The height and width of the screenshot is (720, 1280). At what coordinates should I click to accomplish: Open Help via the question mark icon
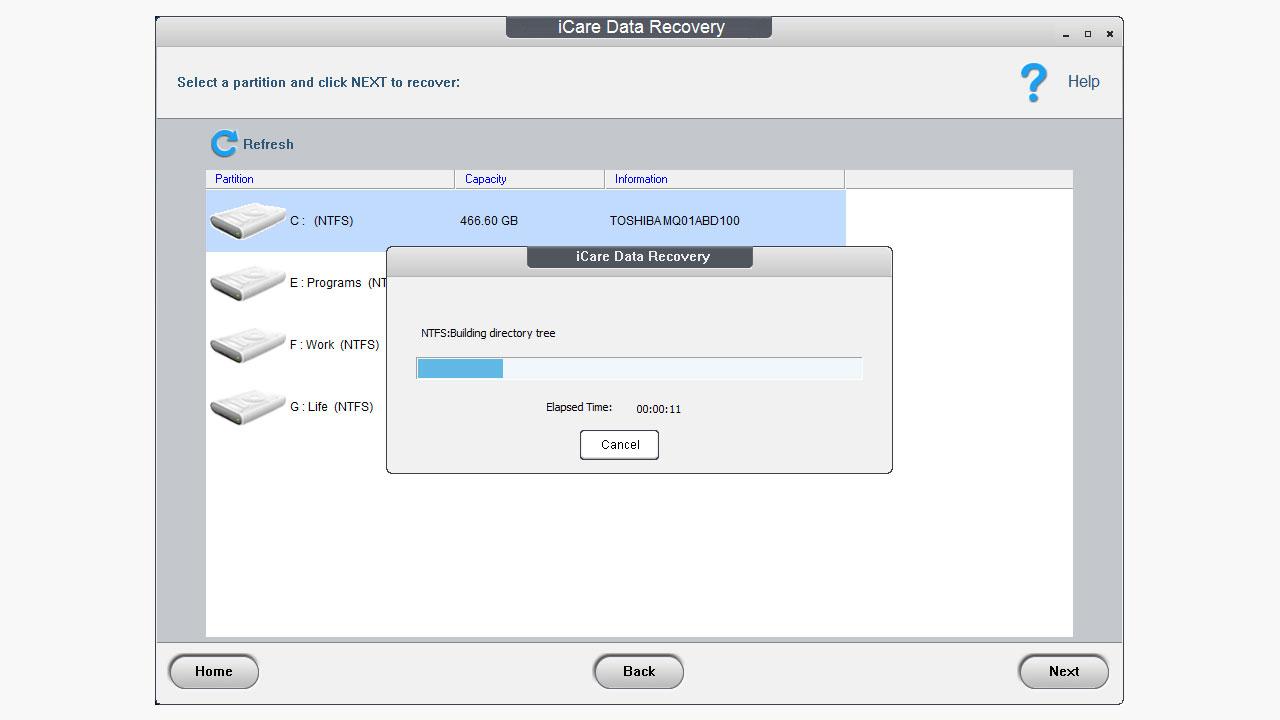pyautogui.click(x=1032, y=82)
